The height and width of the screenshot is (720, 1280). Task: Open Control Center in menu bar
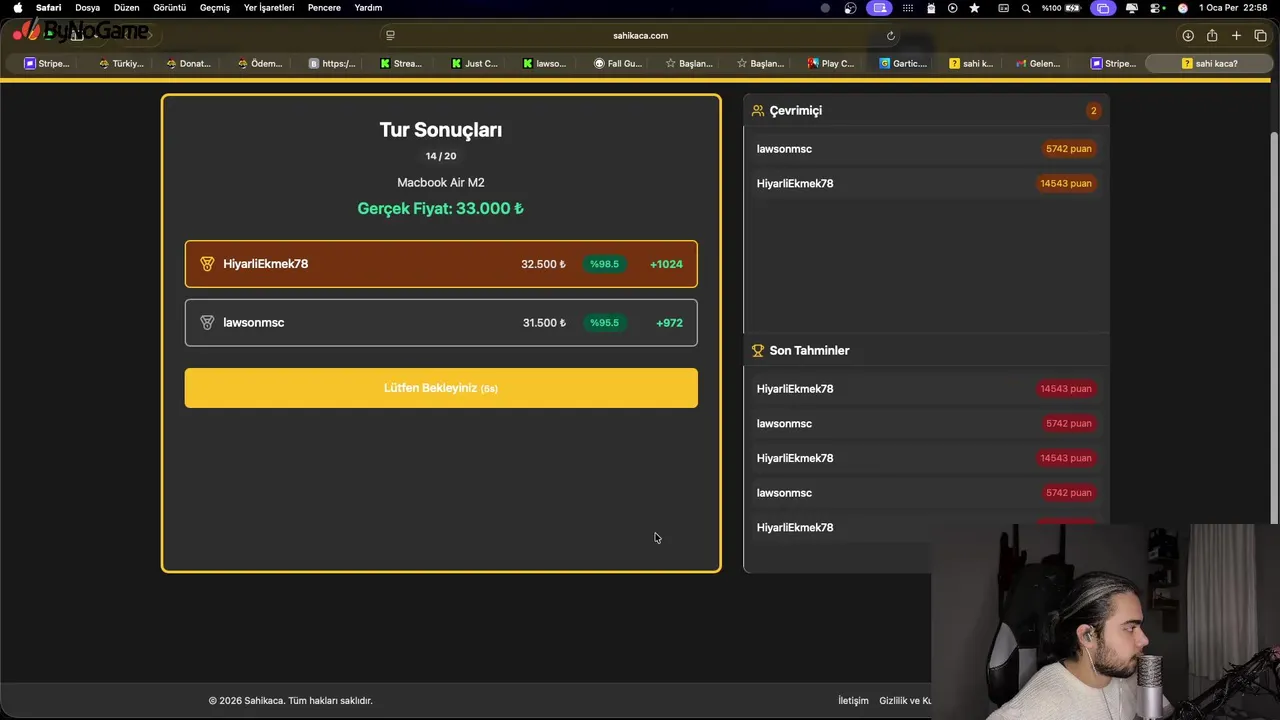[x=1157, y=7]
